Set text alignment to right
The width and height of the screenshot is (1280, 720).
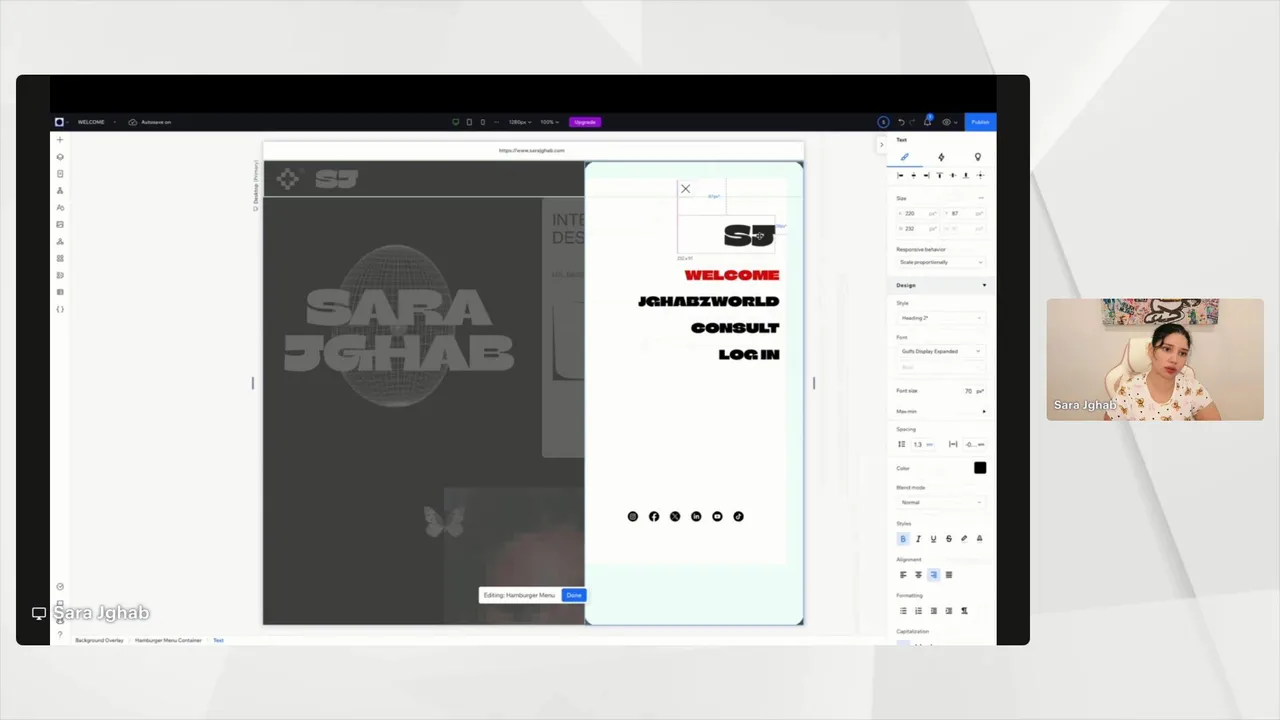[x=933, y=575]
